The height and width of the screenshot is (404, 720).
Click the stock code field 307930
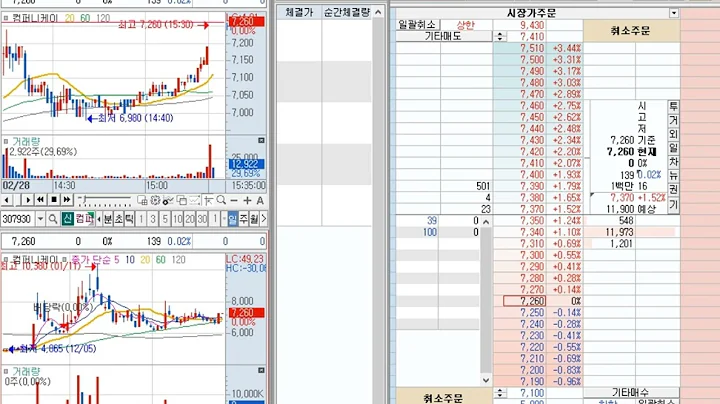click(18, 219)
